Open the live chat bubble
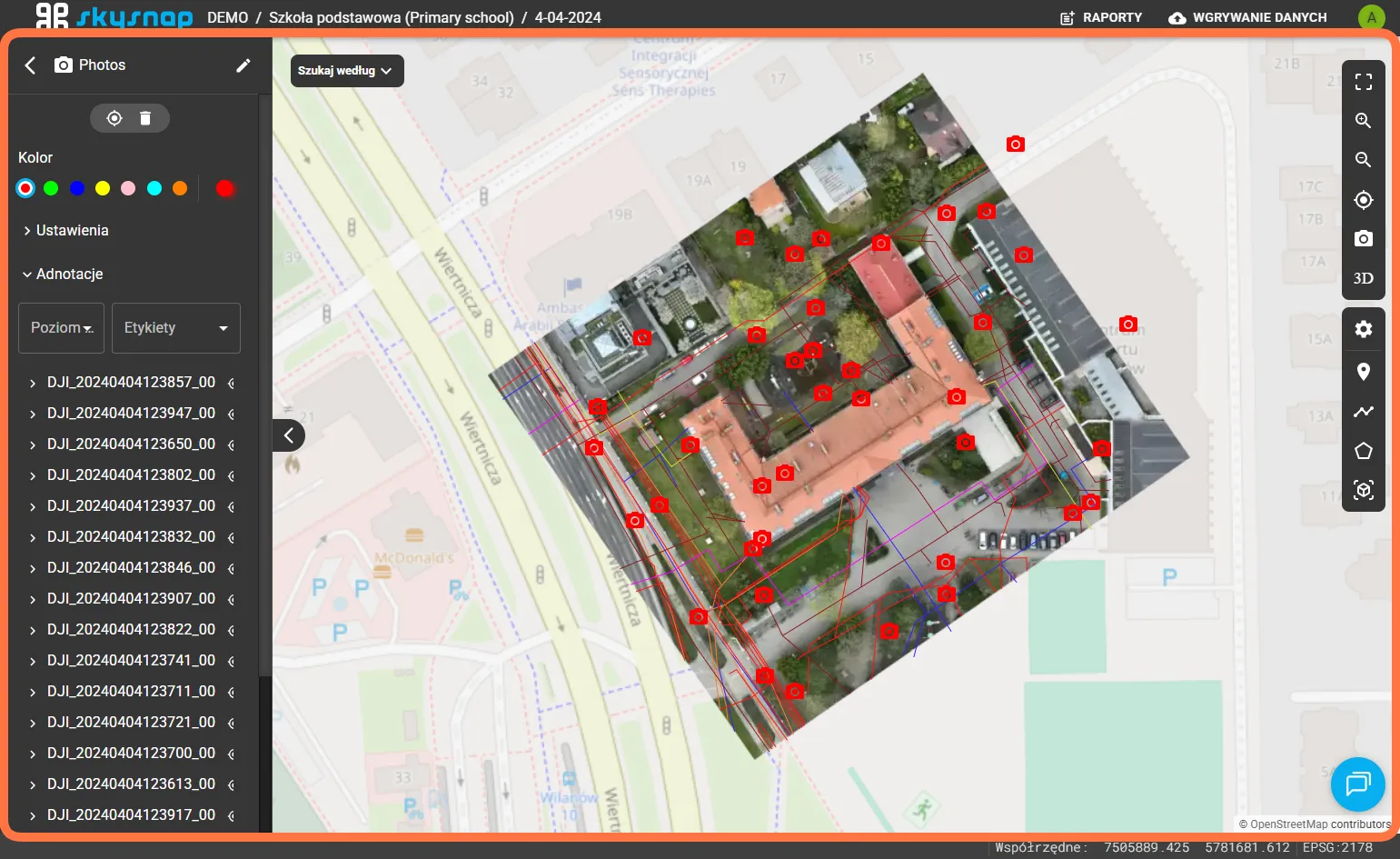Screen dimensions: 1400x859 pos(1357,784)
